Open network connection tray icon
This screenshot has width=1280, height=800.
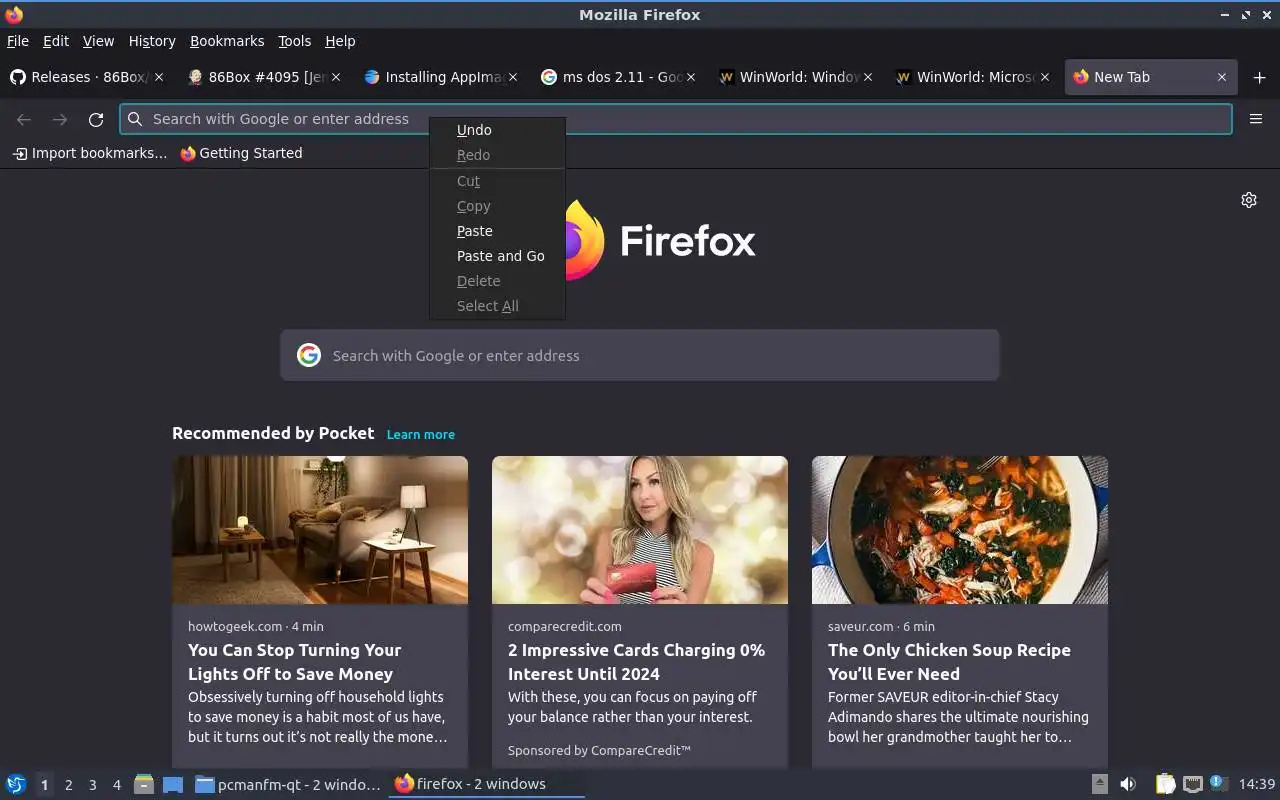pyautogui.click(x=1192, y=784)
